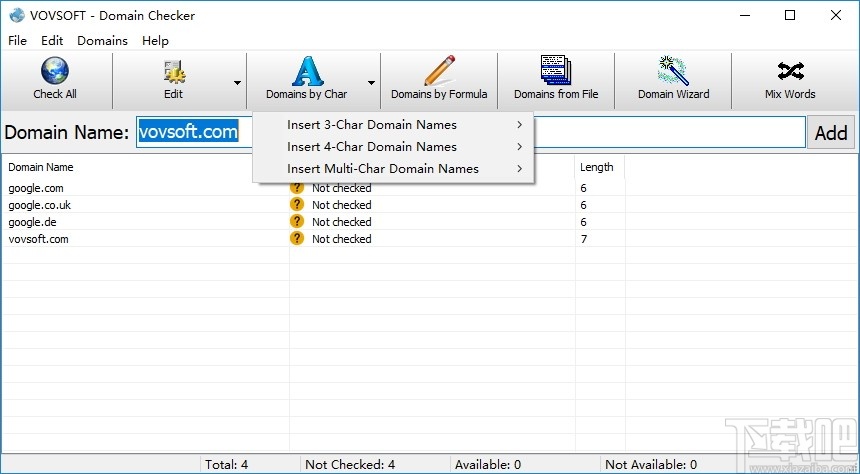Viewport: 860px width, 474px height.
Task: Select the google.com row
Action: coord(430,188)
